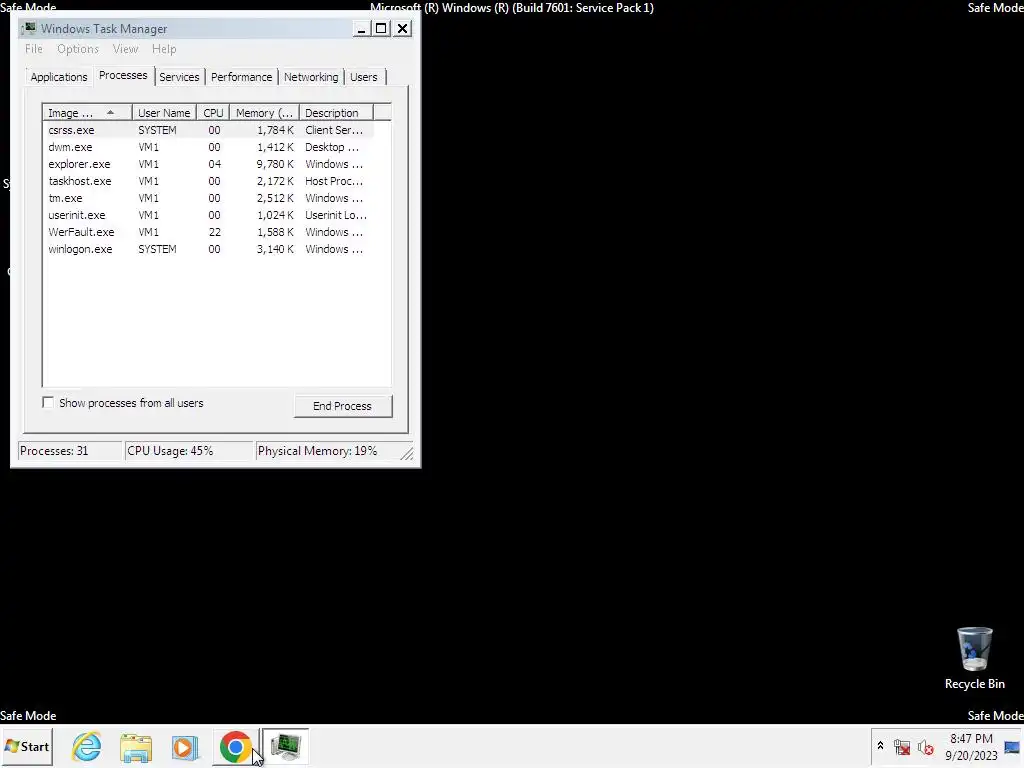Select the tm.exe process row
The width and height of the screenshot is (1024, 768).
pos(209,198)
